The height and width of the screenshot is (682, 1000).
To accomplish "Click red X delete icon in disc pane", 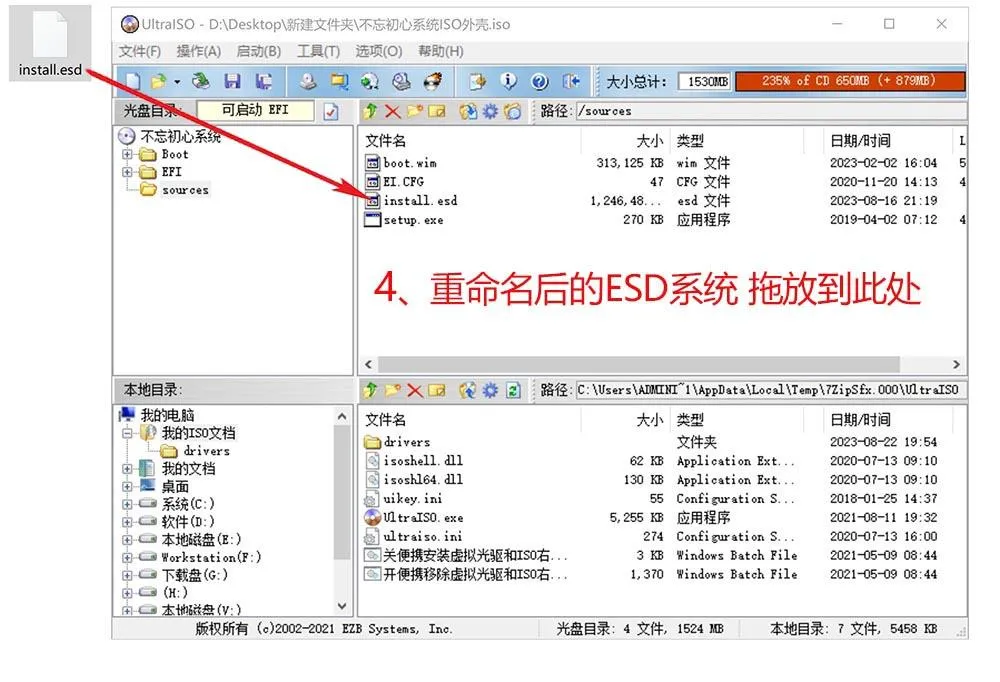I will [392, 111].
